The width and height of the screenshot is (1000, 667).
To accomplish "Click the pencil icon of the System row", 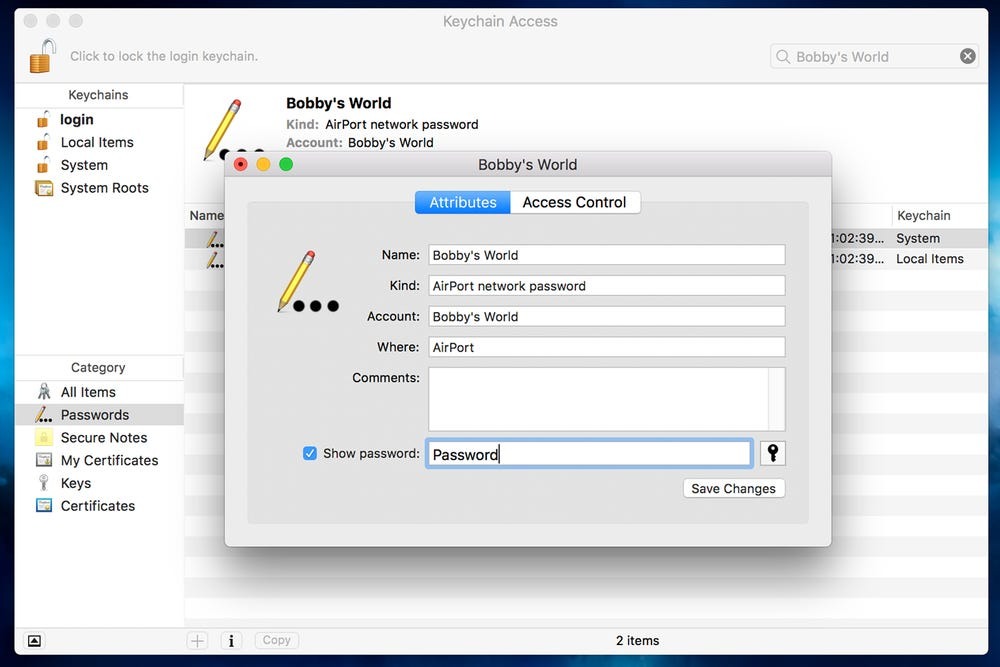I will (x=214, y=239).
